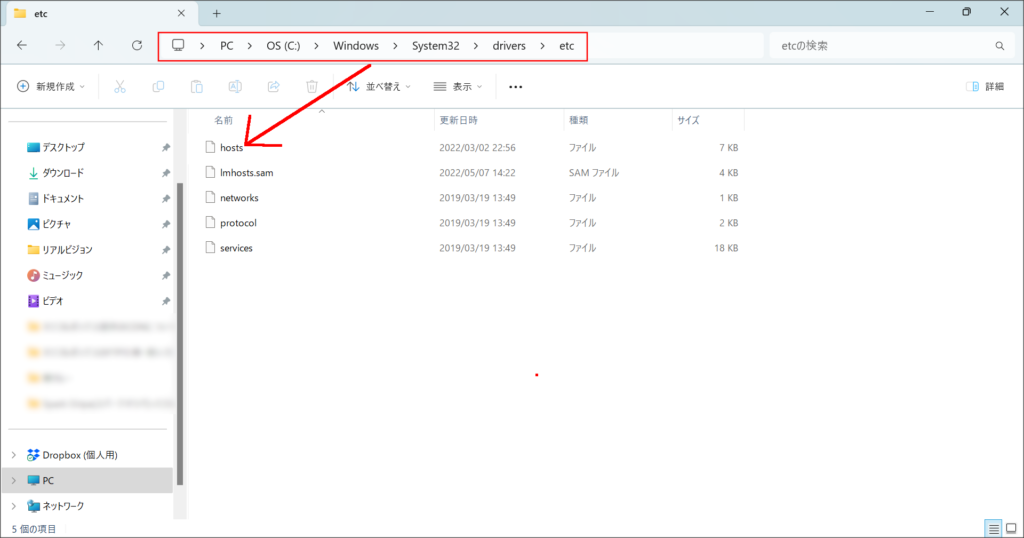
Task: Click System32 in the address breadcrumb
Action: (x=435, y=46)
